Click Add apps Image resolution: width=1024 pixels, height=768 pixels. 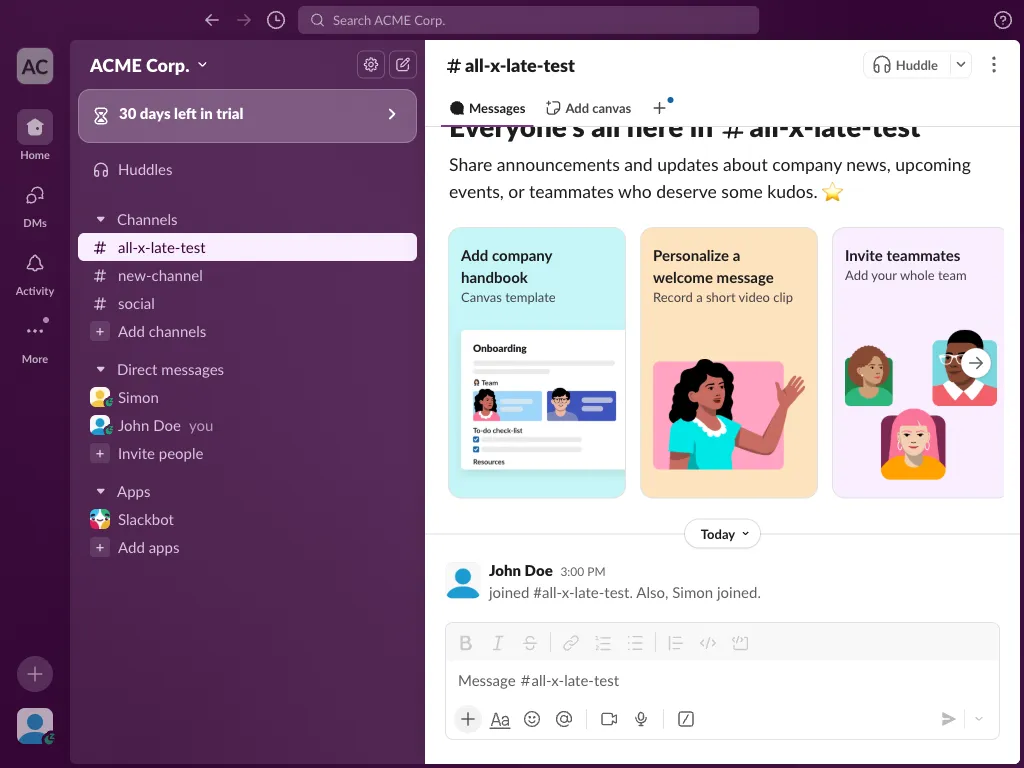[x=248, y=548]
